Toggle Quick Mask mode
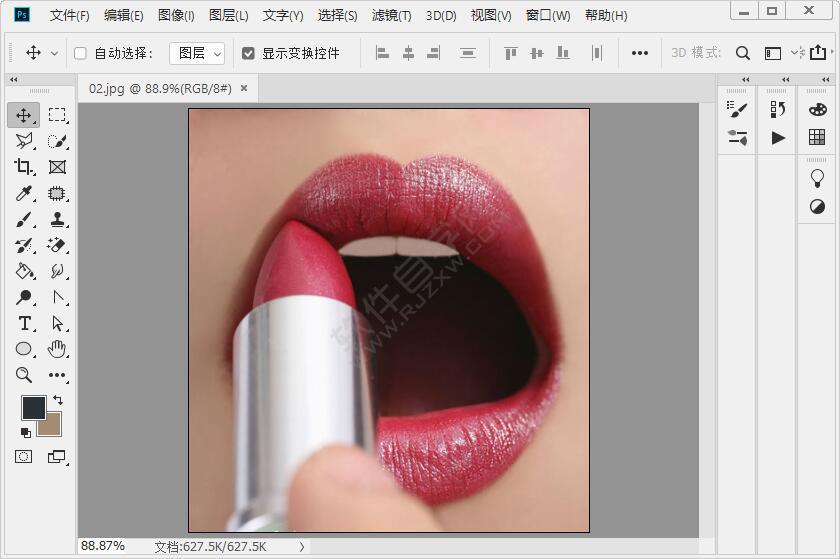The image size is (840, 559). (x=24, y=457)
